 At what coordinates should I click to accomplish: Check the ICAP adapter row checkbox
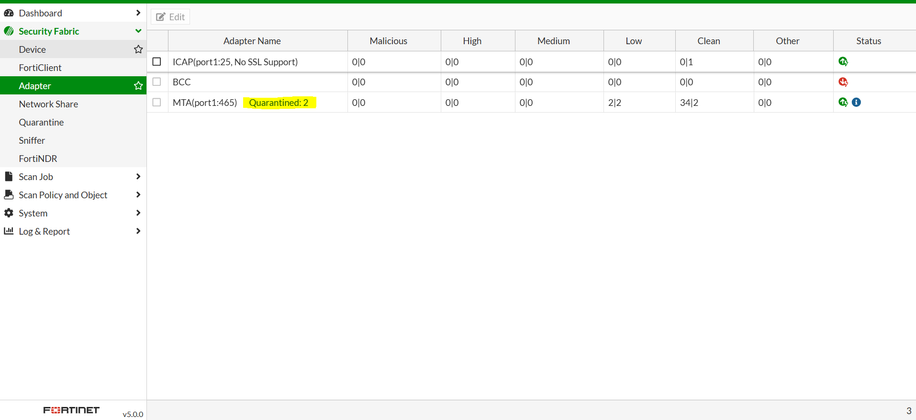coord(157,61)
